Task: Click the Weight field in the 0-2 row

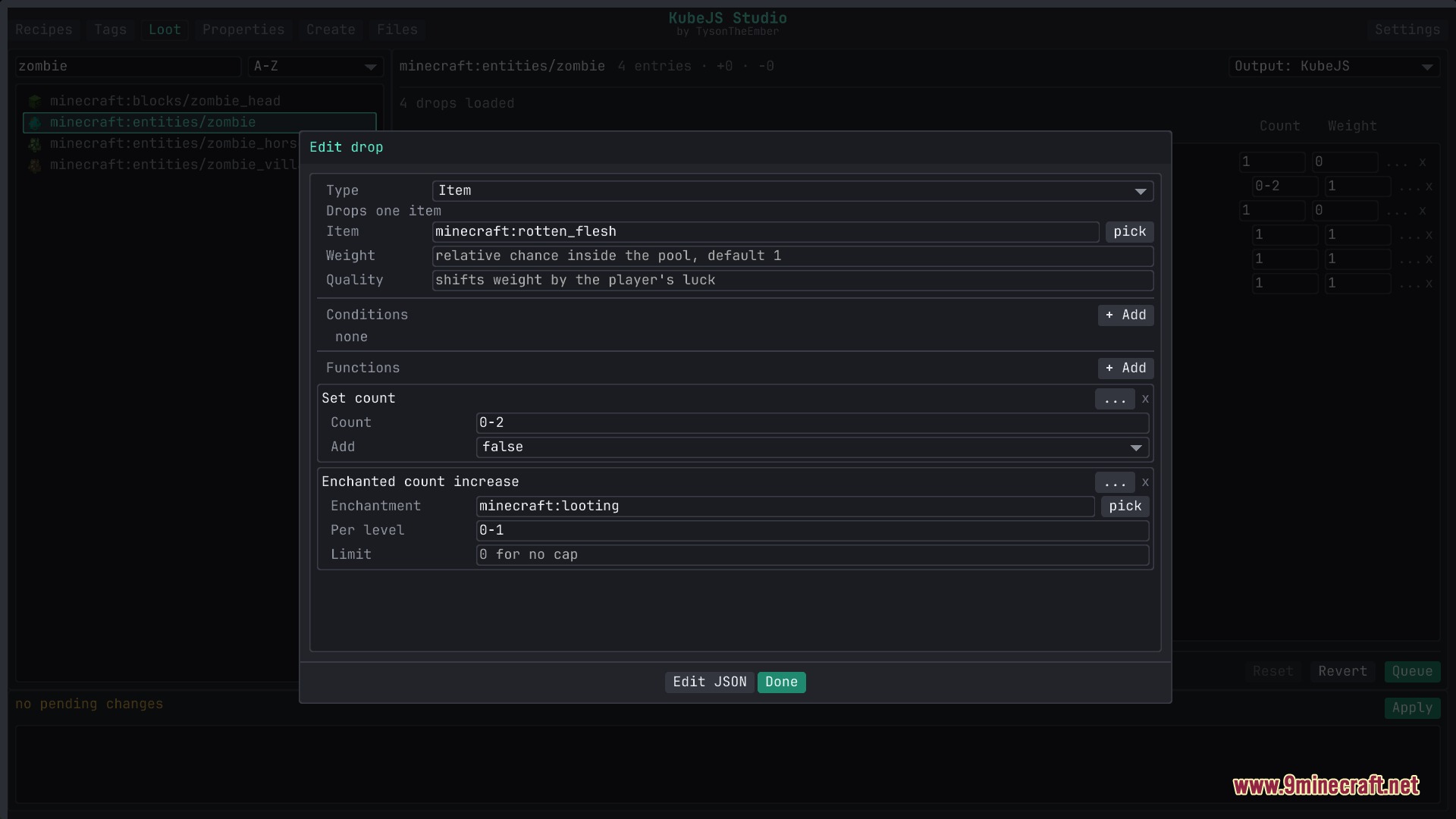Action: coord(1357,187)
